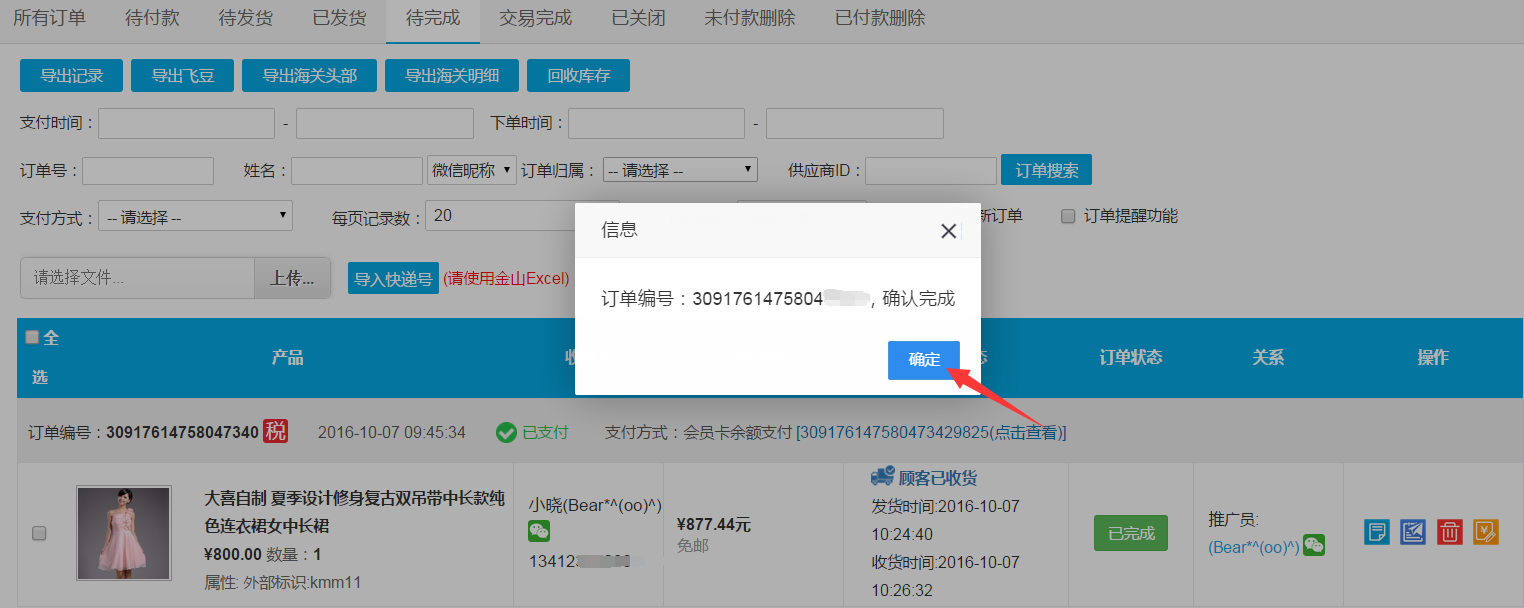Click the red trash delete order icon
The height and width of the screenshot is (608, 1524).
tap(1449, 532)
